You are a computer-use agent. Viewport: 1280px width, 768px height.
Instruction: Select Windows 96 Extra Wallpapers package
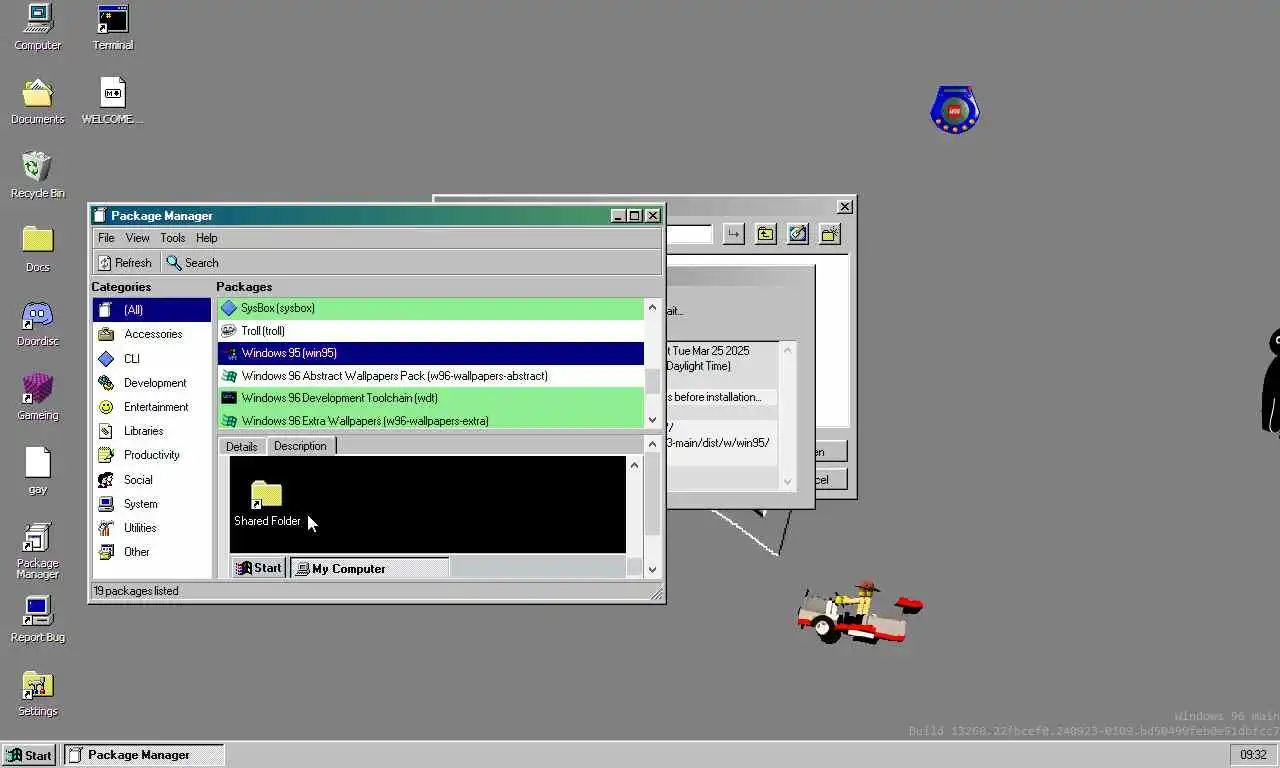coord(431,420)
